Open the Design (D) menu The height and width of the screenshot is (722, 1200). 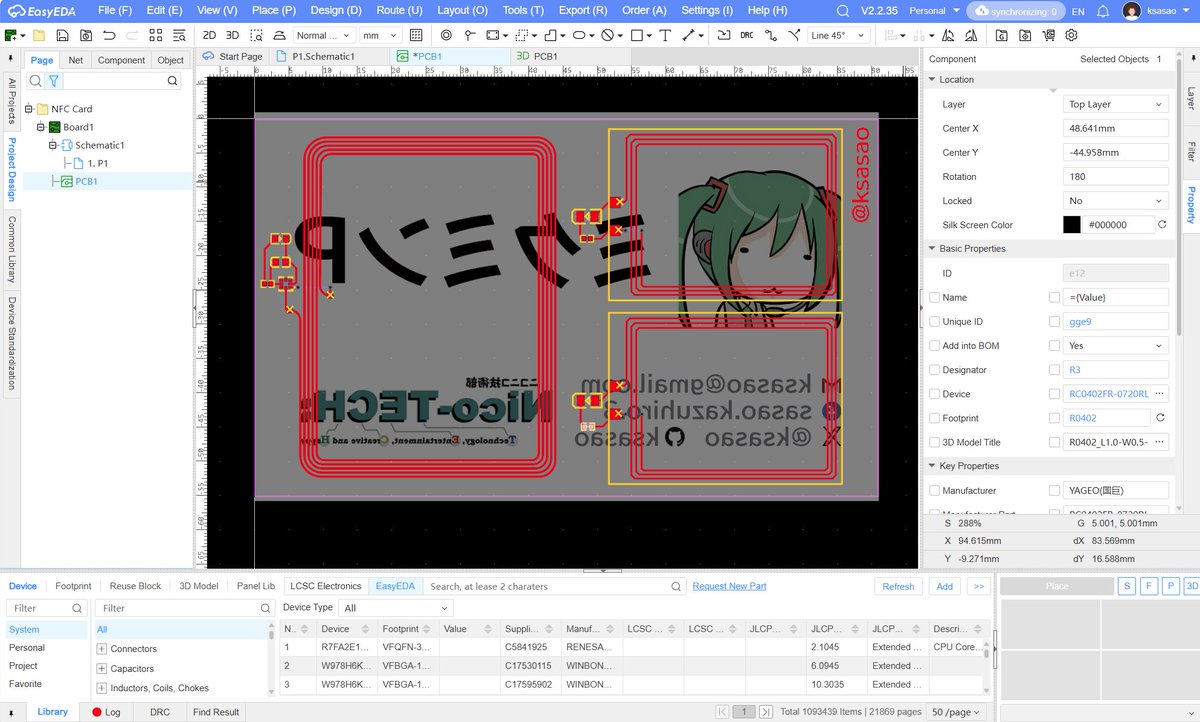(335, 10)
